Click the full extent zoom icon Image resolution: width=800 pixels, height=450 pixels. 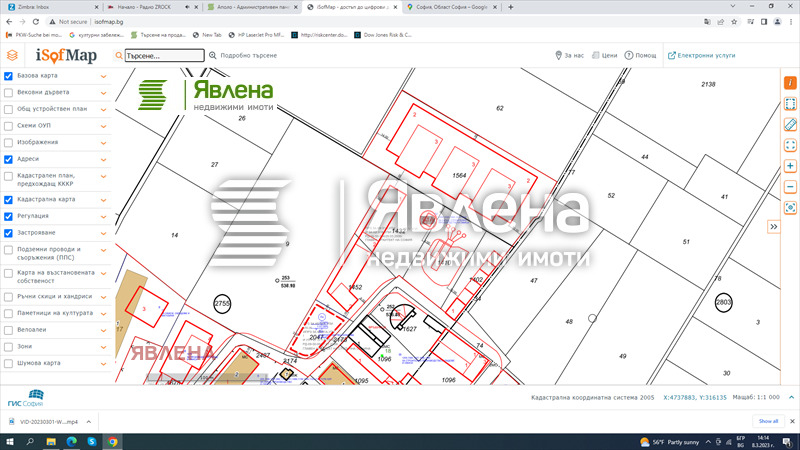click(790, 145)
